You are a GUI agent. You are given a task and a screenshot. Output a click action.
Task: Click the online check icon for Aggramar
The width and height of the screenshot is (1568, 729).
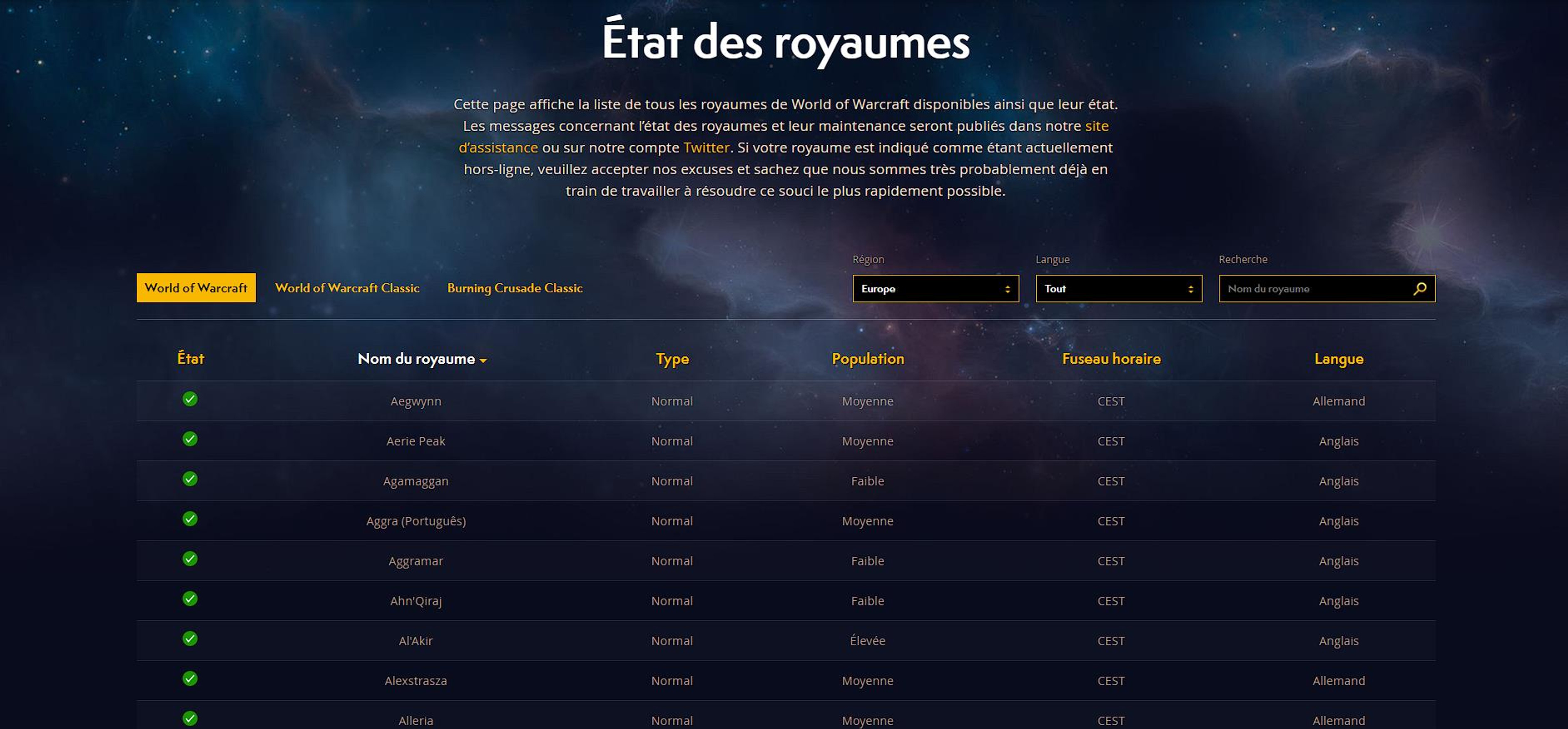(x=190, y=559)
